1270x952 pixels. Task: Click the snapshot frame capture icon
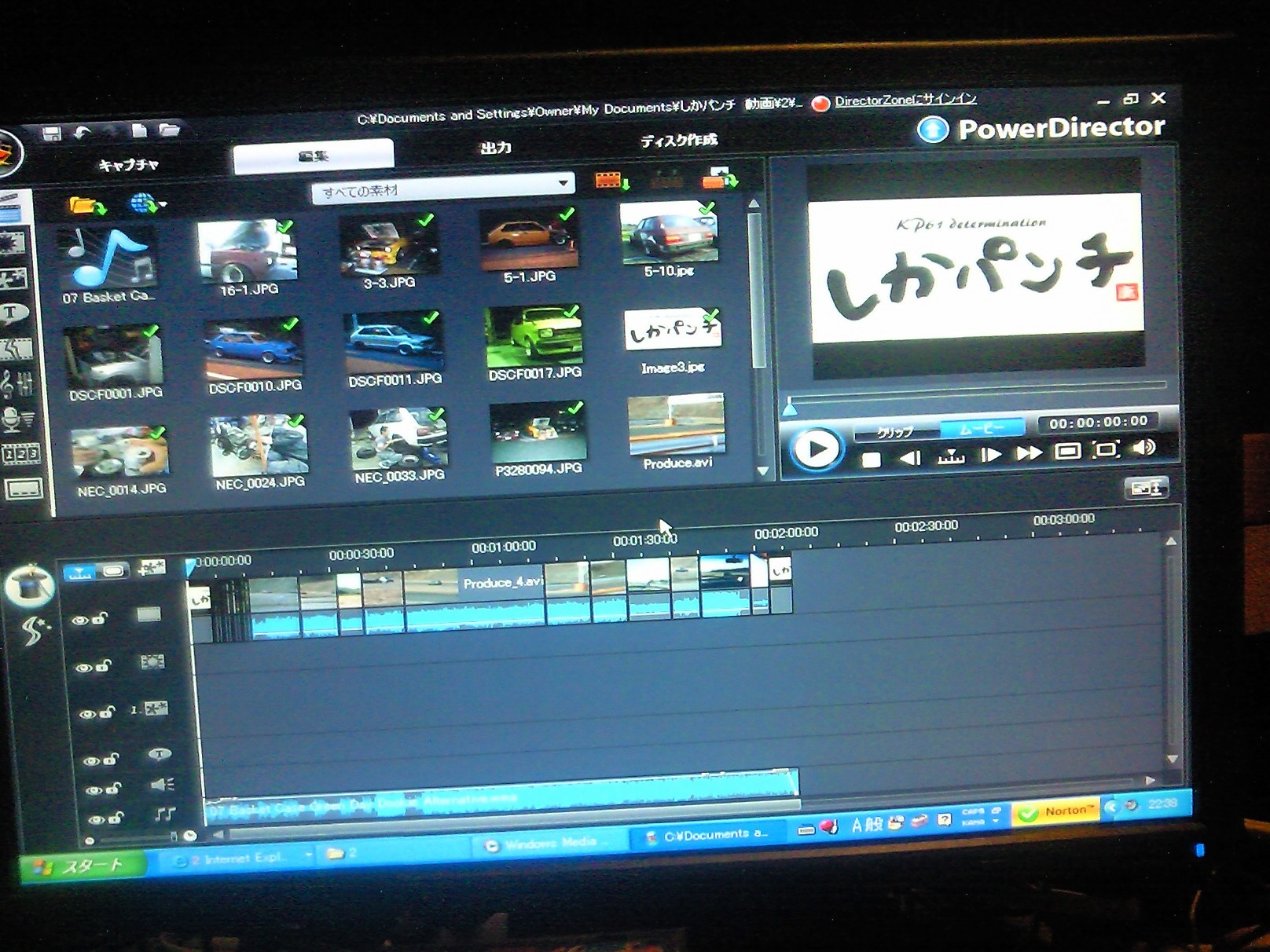tap(1106, 449)
